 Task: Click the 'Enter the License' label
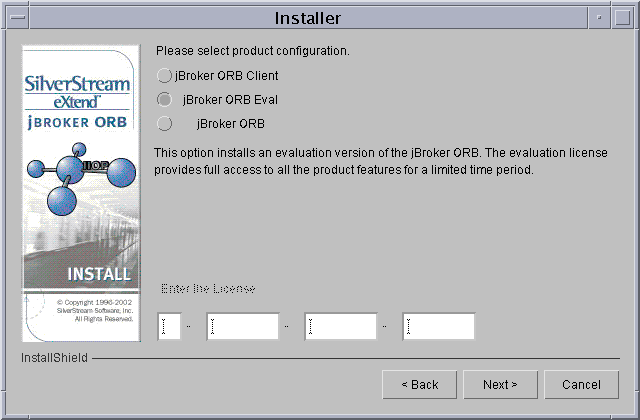coord(208,289)
